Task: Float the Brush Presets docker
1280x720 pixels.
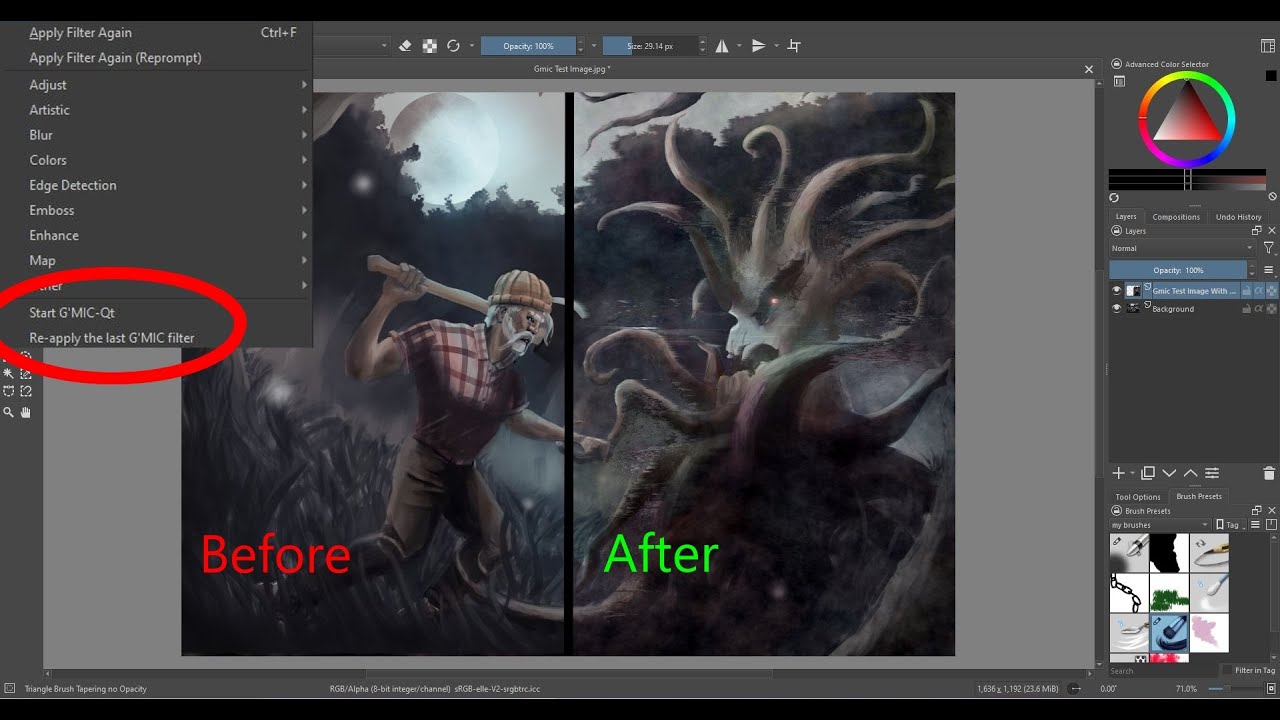Action: click(1257, 511)
